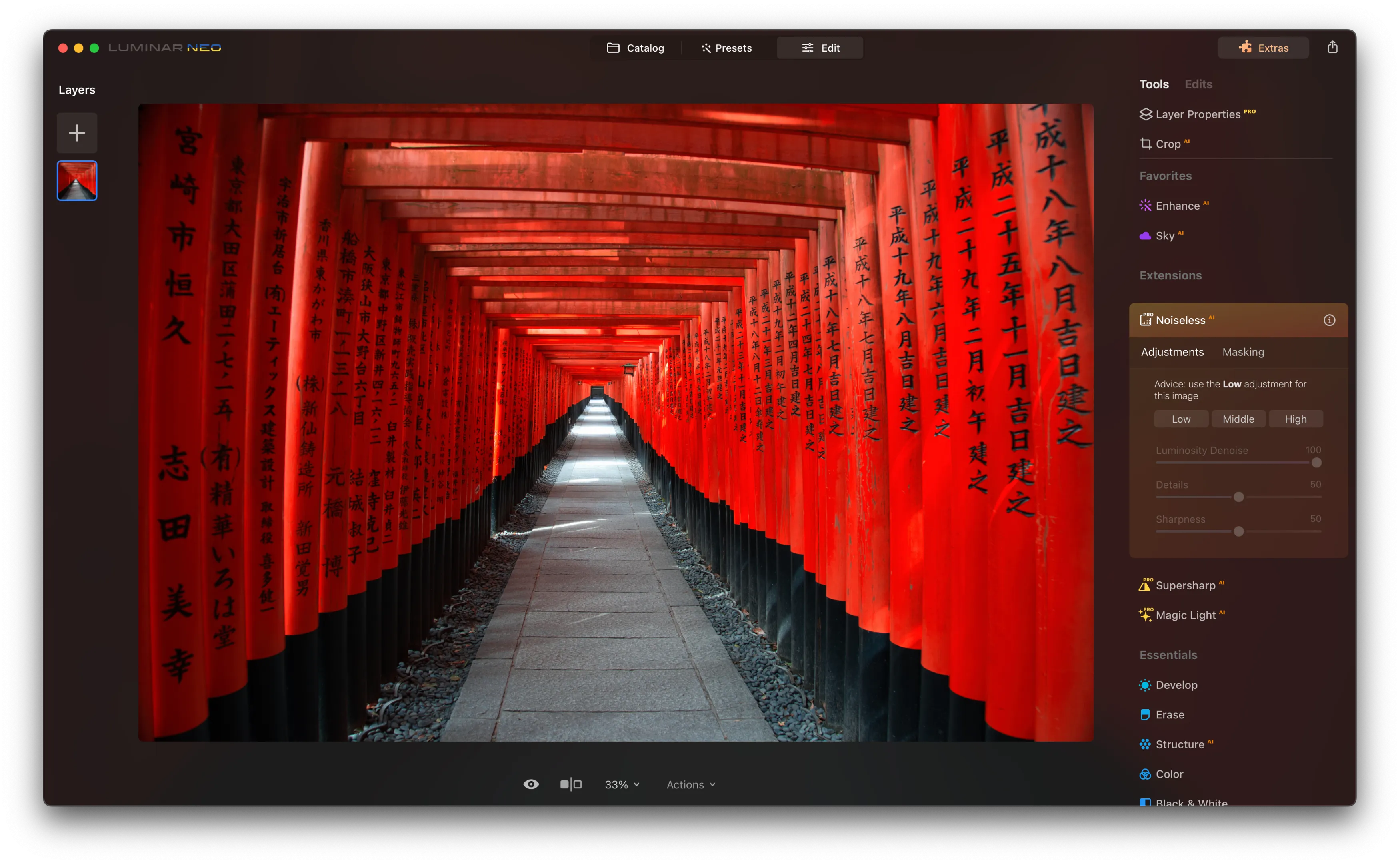This screenshot has height=864, width=1400.
Task: Open the Enhance AI tool
Action: pos(1177,206)
